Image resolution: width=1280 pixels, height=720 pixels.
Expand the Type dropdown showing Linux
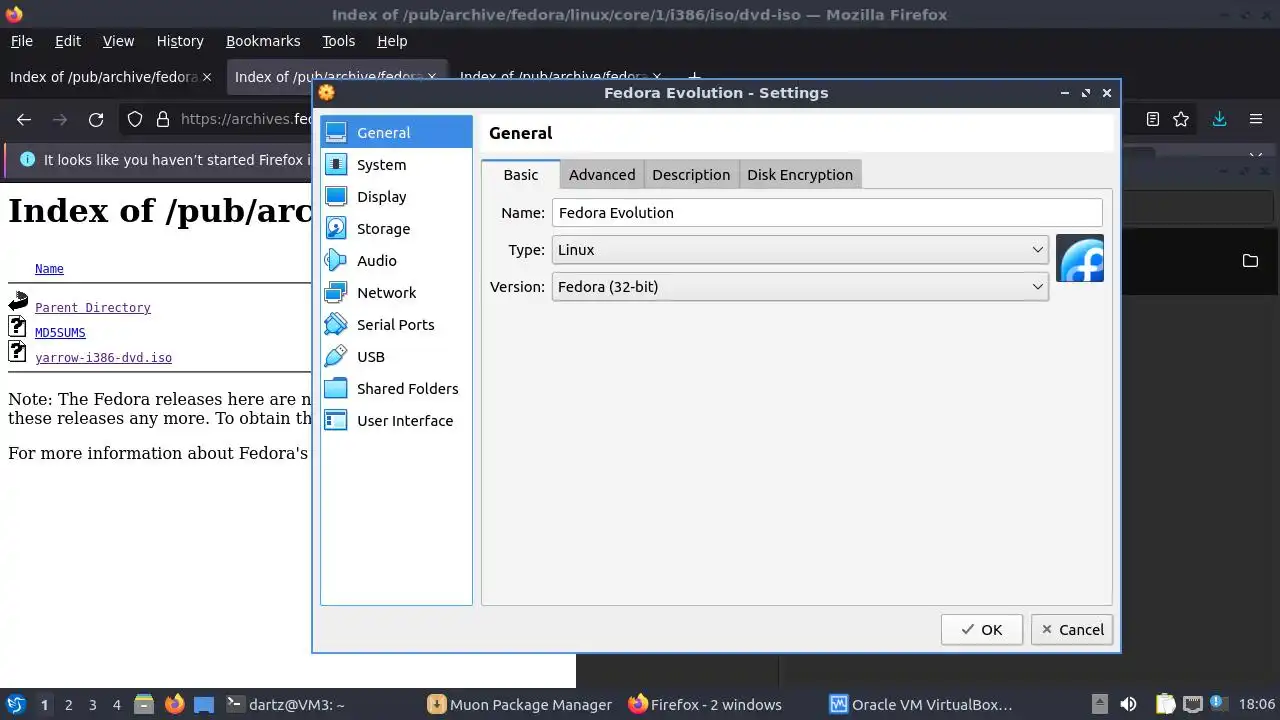point(800,250)
